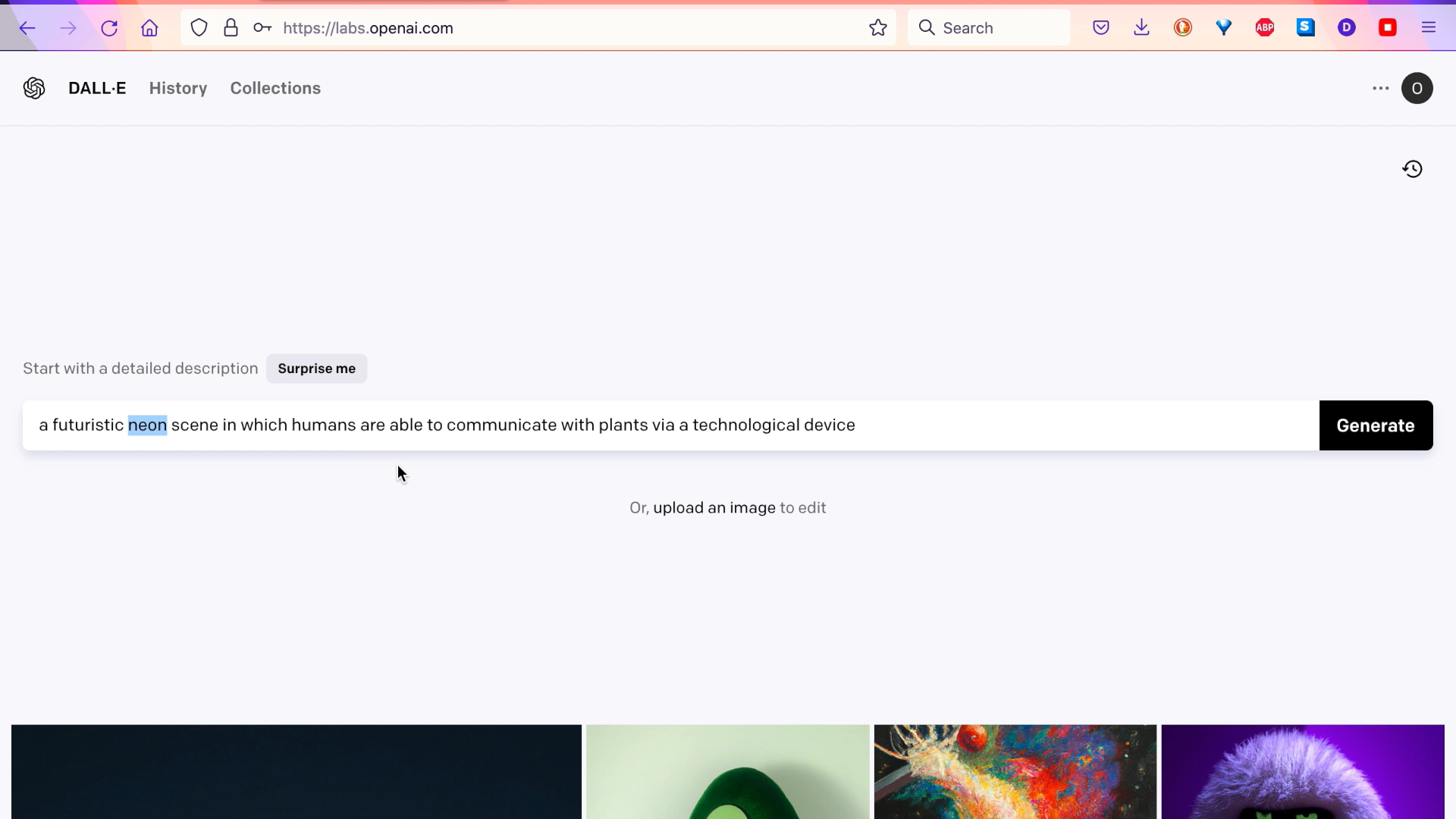Open the Firefox downloads panel

[x=1141, y=28]
